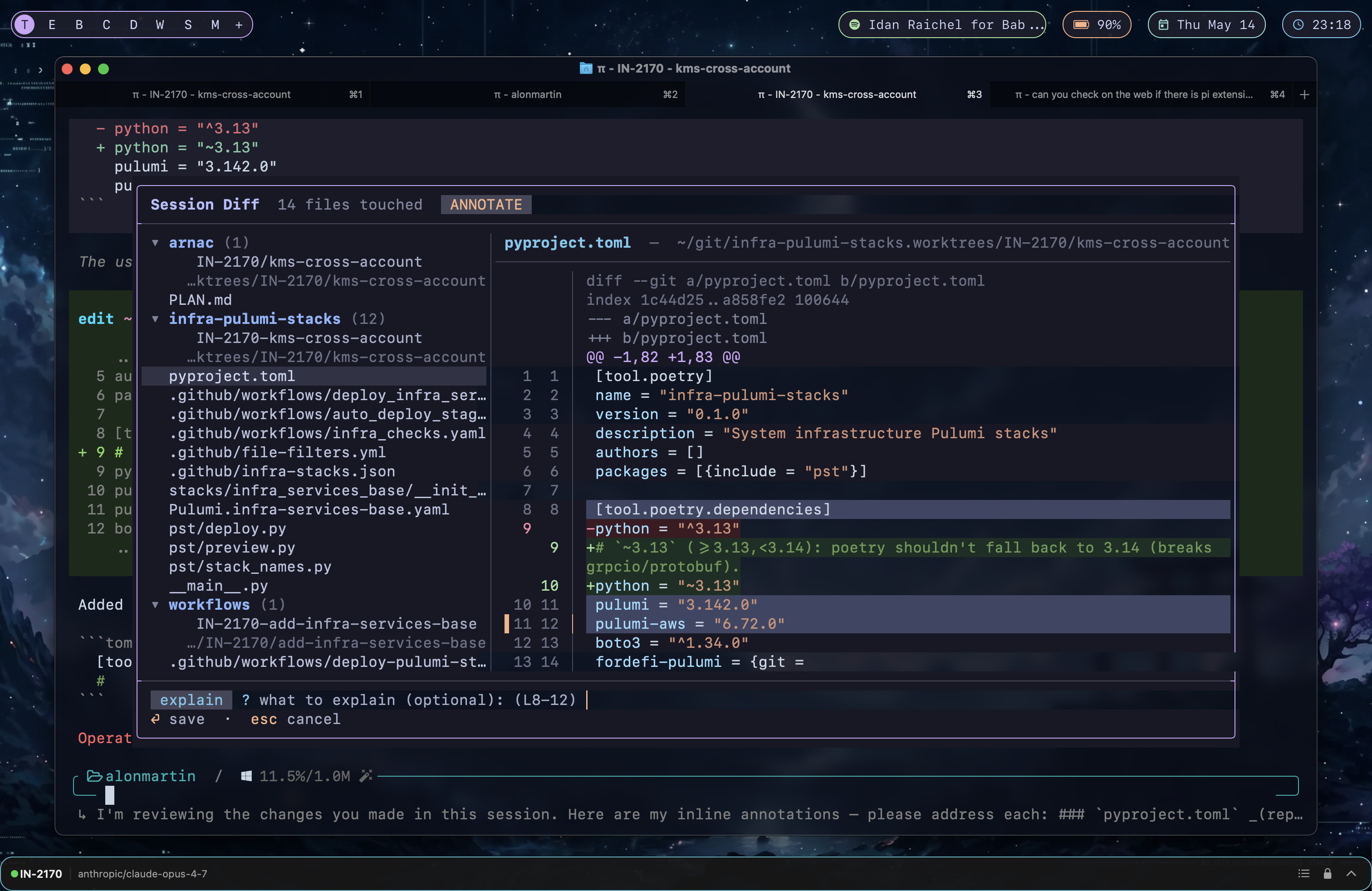Click the list icon in the bottom status bar
This screenshot has width=1372, height=891.
(x=1303, y=874)
